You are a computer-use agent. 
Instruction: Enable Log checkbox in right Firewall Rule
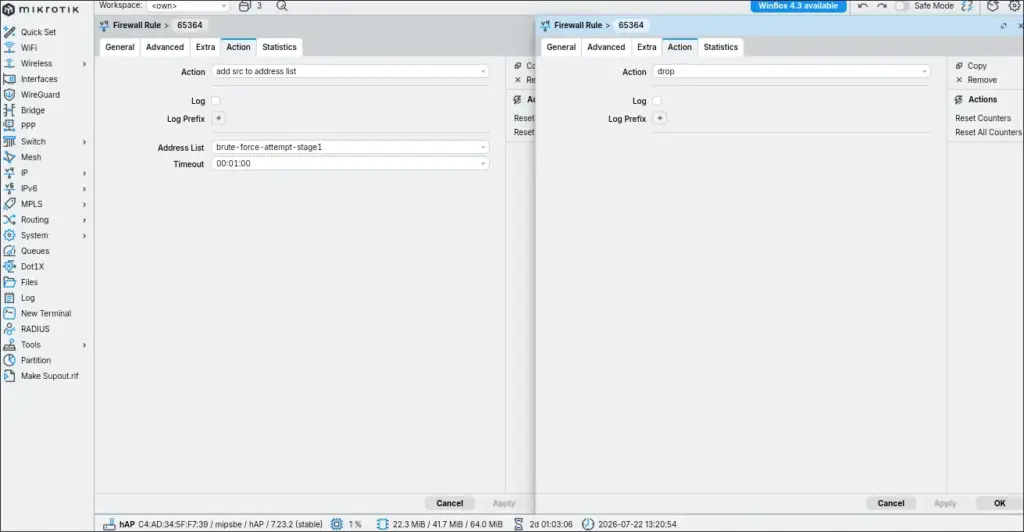(x=657, y=101)
